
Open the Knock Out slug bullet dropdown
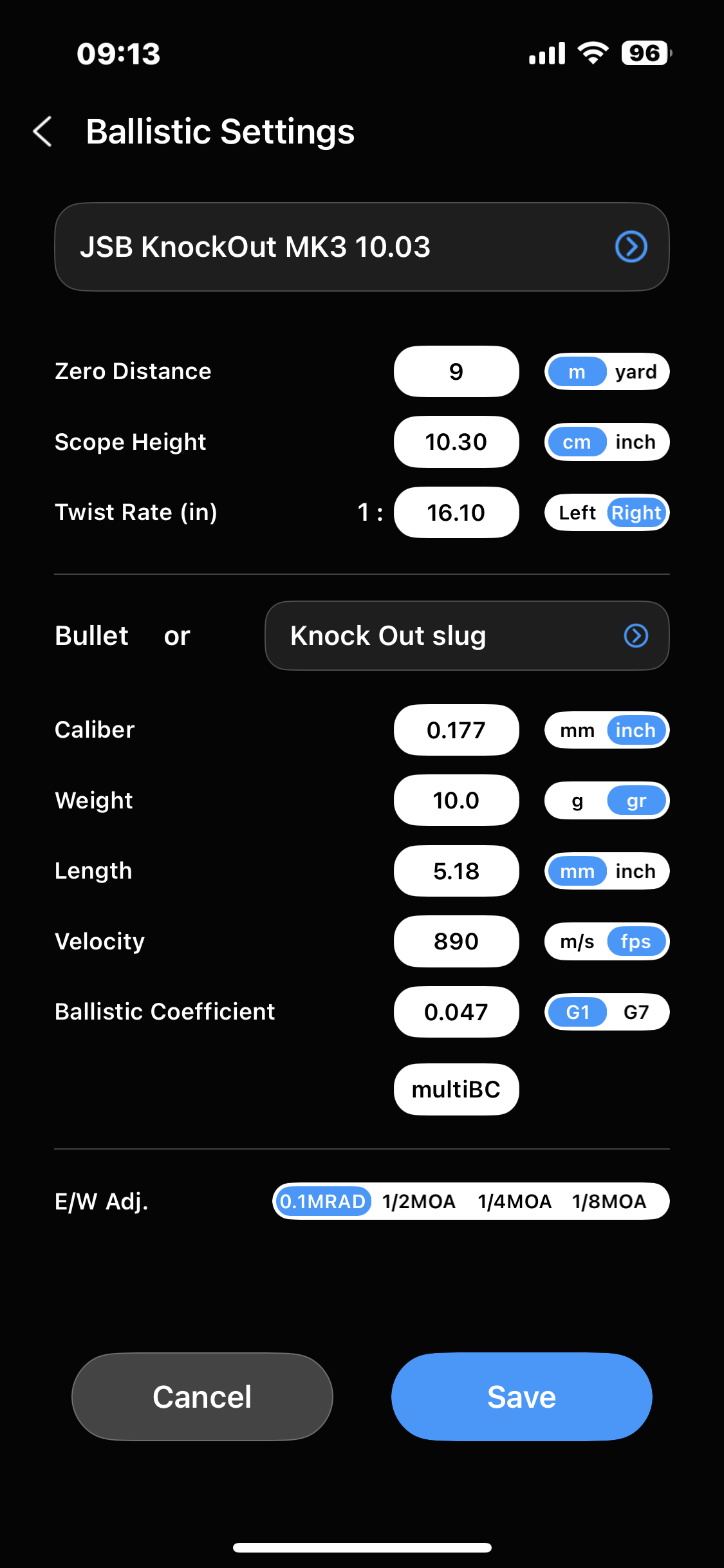467,636
